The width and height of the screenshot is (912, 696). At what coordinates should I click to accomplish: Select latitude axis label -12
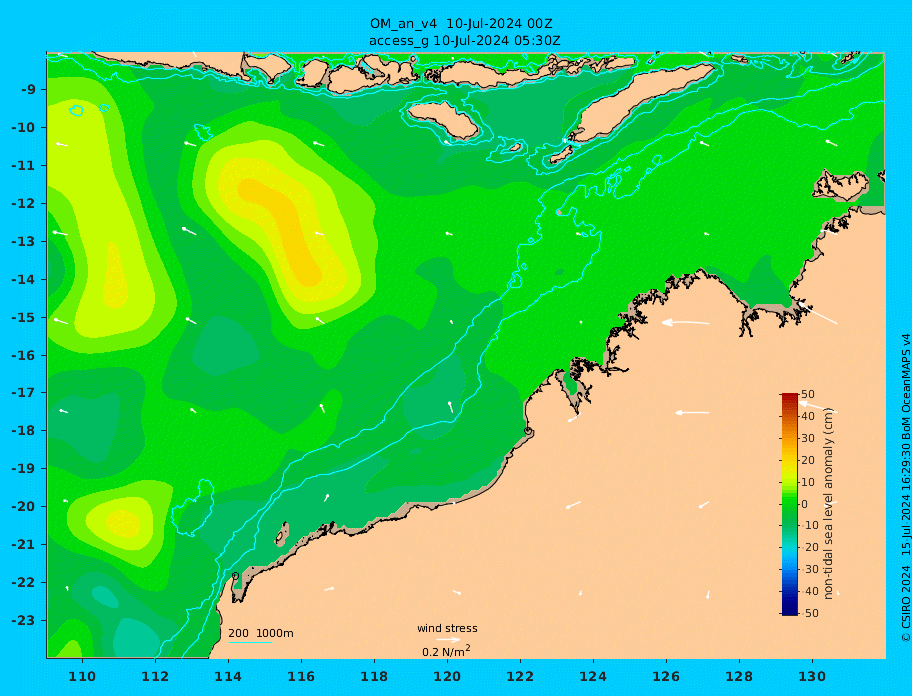point(24,204)
